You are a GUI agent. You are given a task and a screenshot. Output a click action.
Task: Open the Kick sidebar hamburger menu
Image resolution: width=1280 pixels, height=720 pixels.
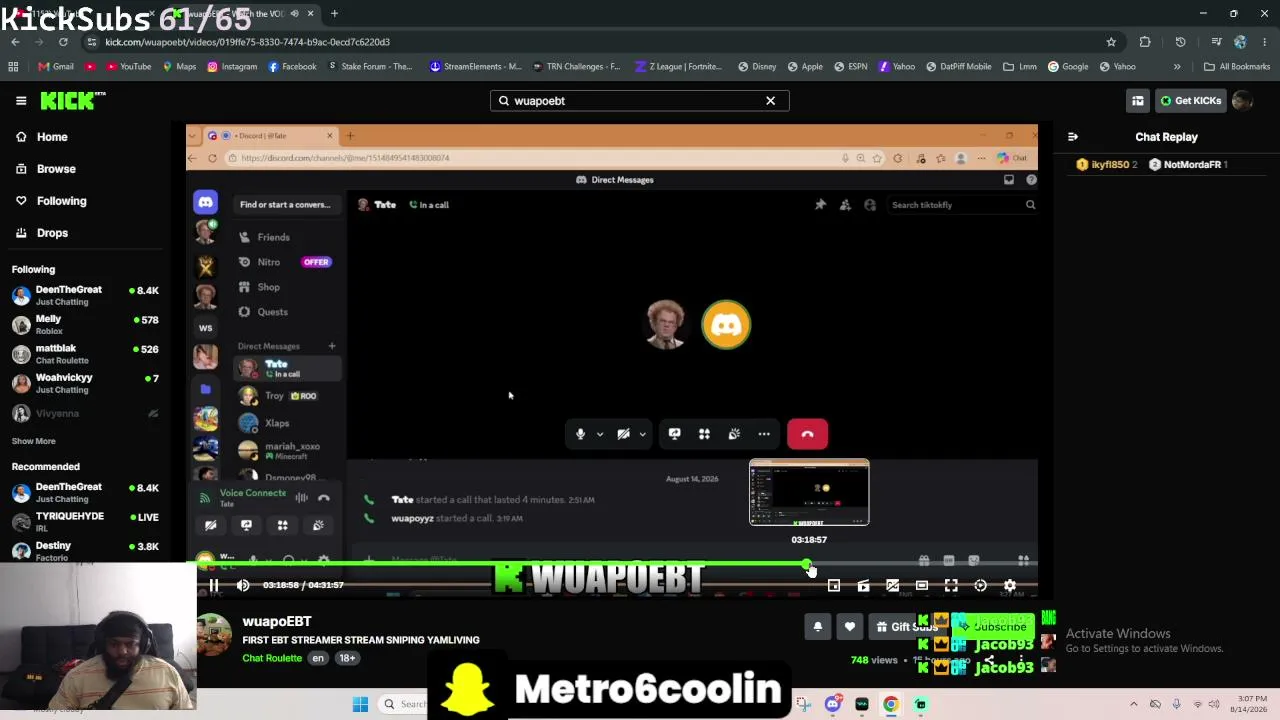click(x=21, y=100)
